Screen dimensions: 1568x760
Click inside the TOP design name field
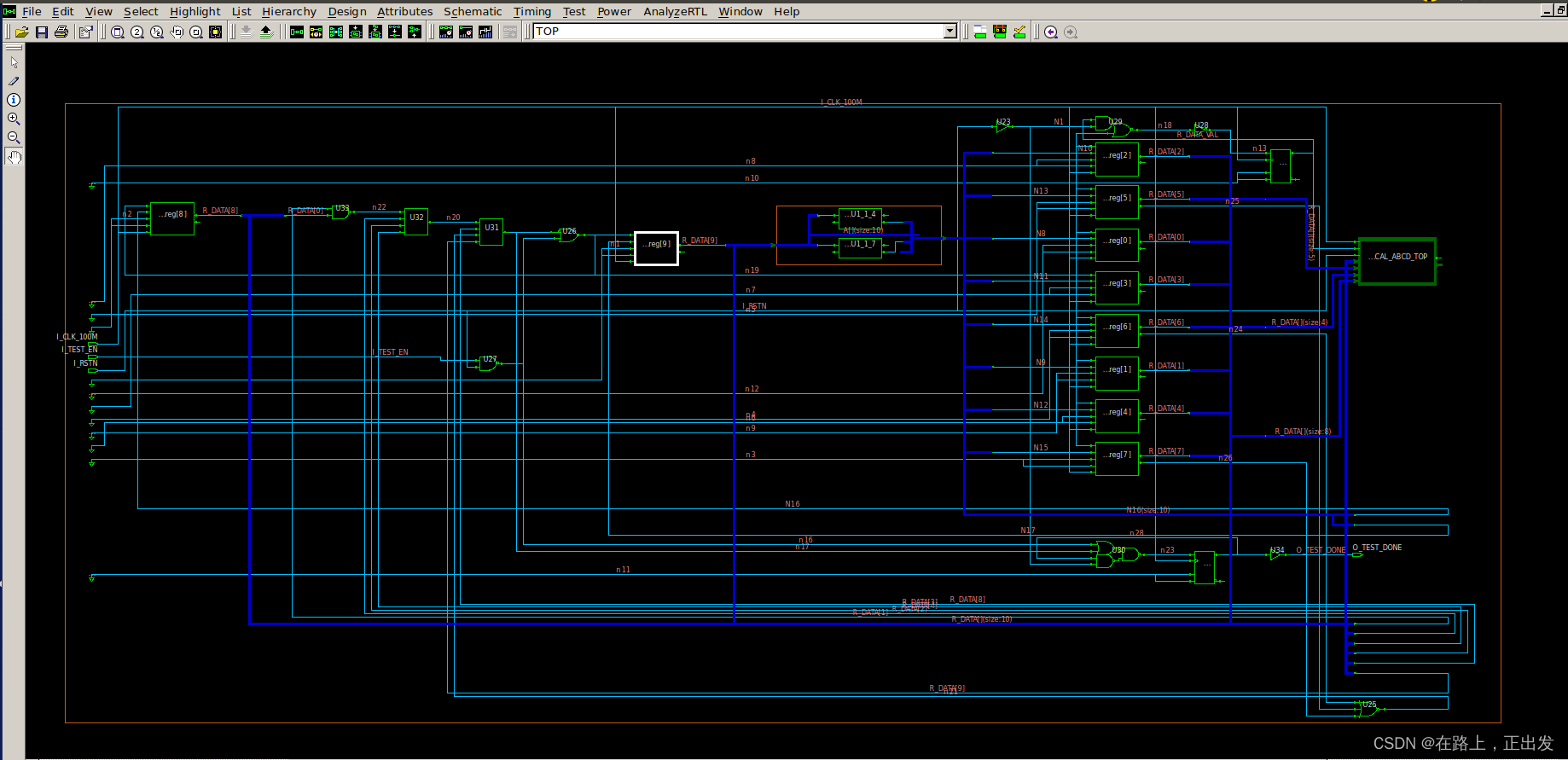pos(734,32)
